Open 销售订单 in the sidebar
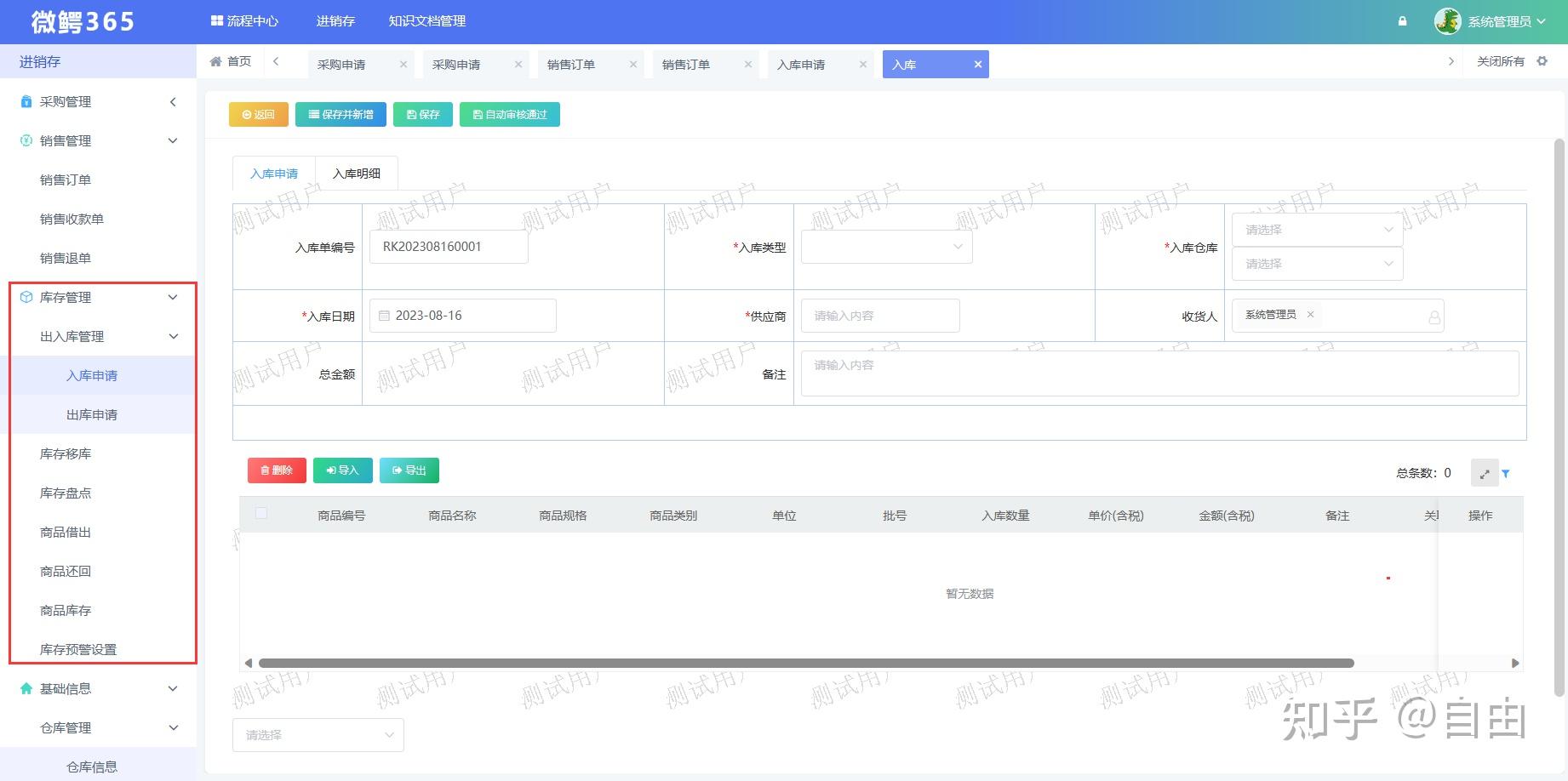Viewport: 1568px width, 781px height. tap(66, 180)
